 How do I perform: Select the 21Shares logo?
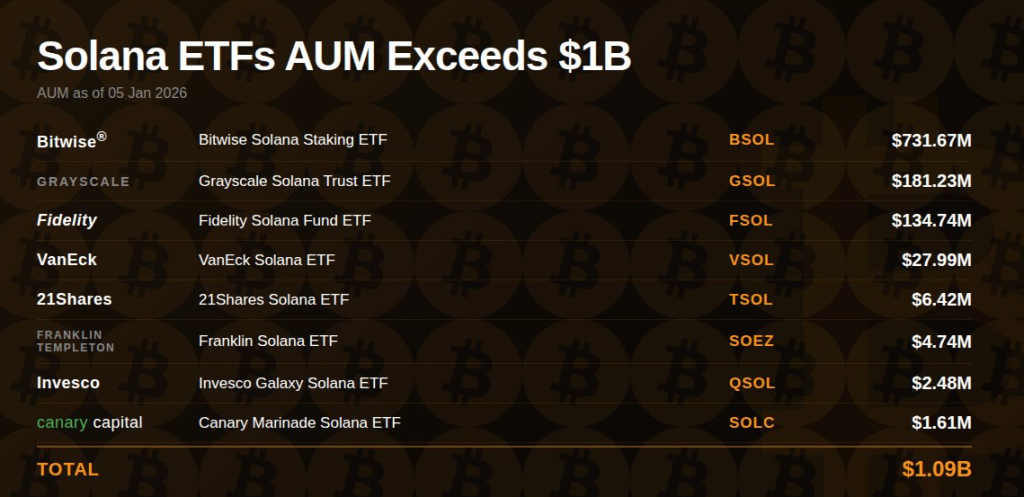74,299
